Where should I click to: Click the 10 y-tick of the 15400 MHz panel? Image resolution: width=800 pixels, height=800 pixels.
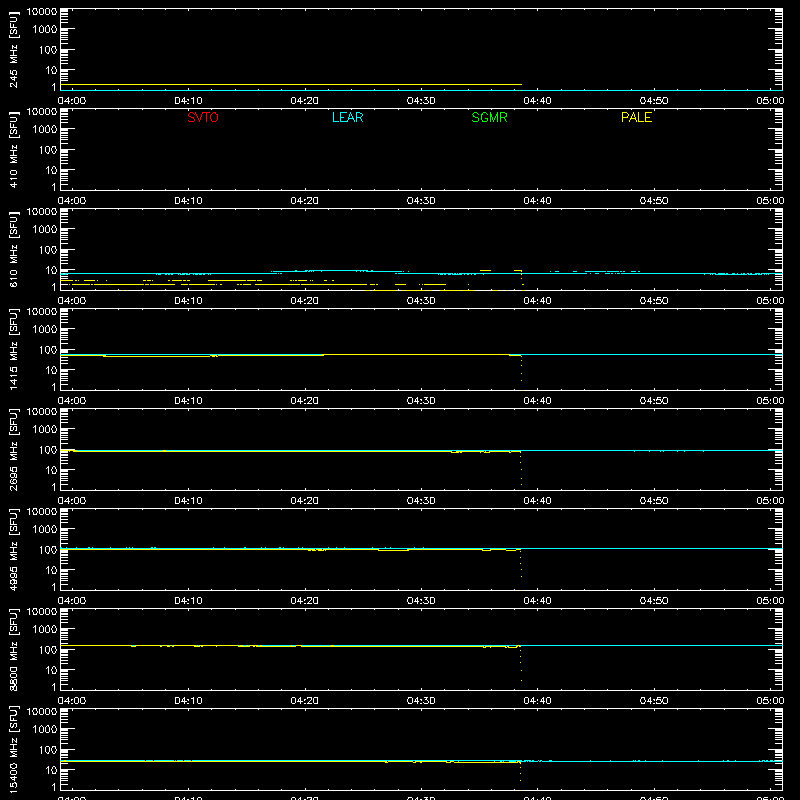[51, 770]
